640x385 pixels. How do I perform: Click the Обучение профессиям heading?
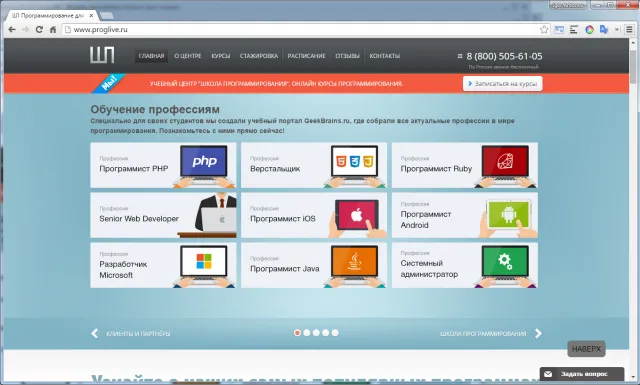(155, 109)
